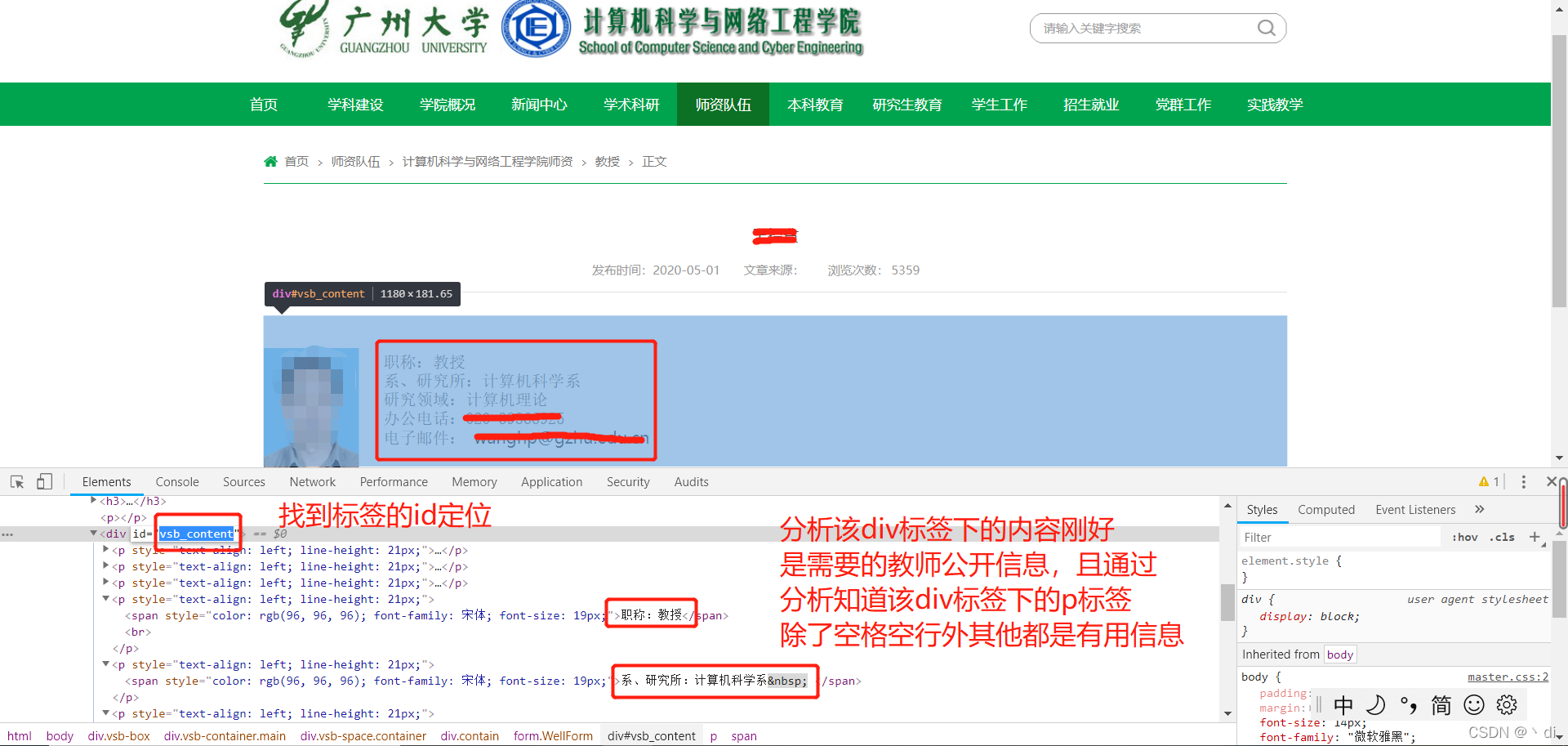Open the master.css:2 source link
This screenshot has height=746, width=1568.
pyautogui.click(x=1508, y=677)
